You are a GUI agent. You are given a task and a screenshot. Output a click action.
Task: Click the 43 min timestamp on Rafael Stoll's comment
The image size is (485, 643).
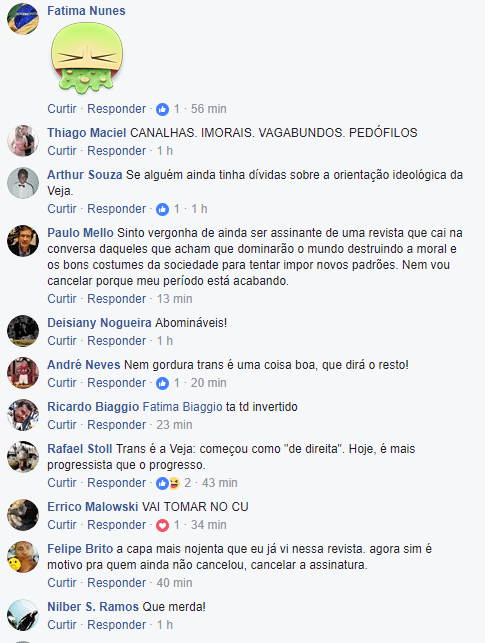click(x=220, y=483)
